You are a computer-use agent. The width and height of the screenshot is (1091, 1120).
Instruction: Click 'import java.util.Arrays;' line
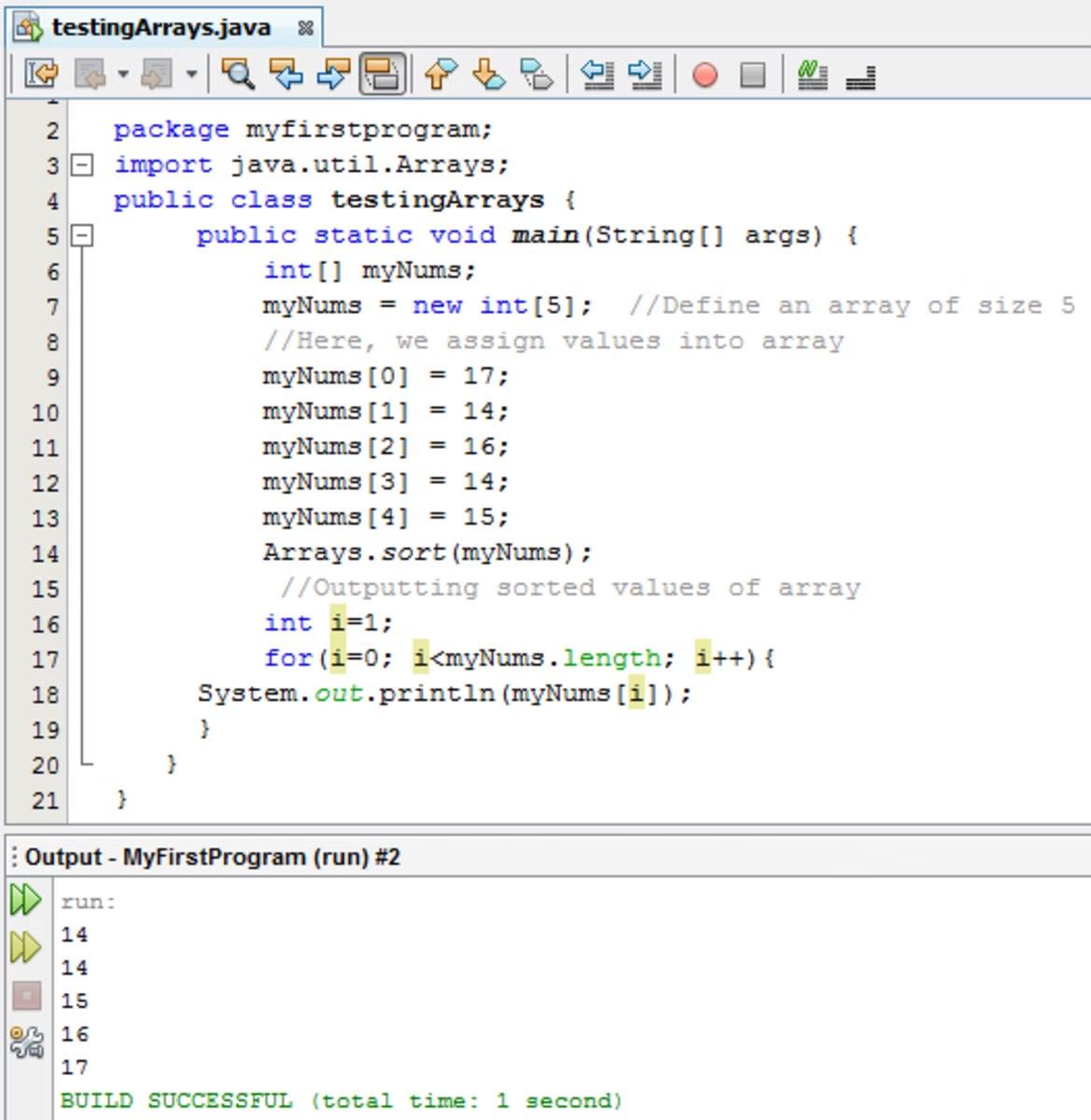pyautogui.click(x=312, y=165)
